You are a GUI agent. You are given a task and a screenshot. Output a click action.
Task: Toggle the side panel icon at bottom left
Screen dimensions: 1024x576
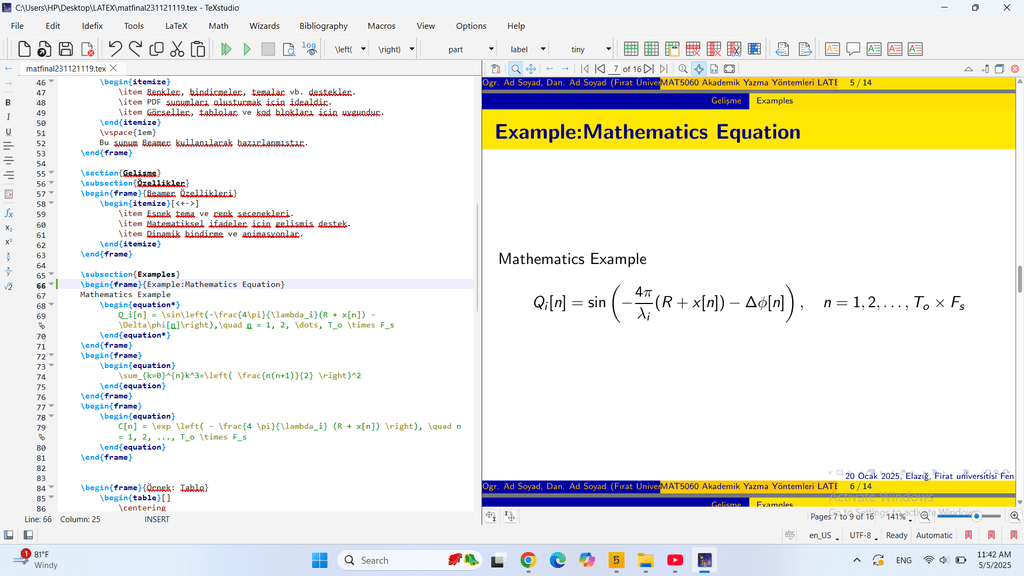[x=8, y=535]
